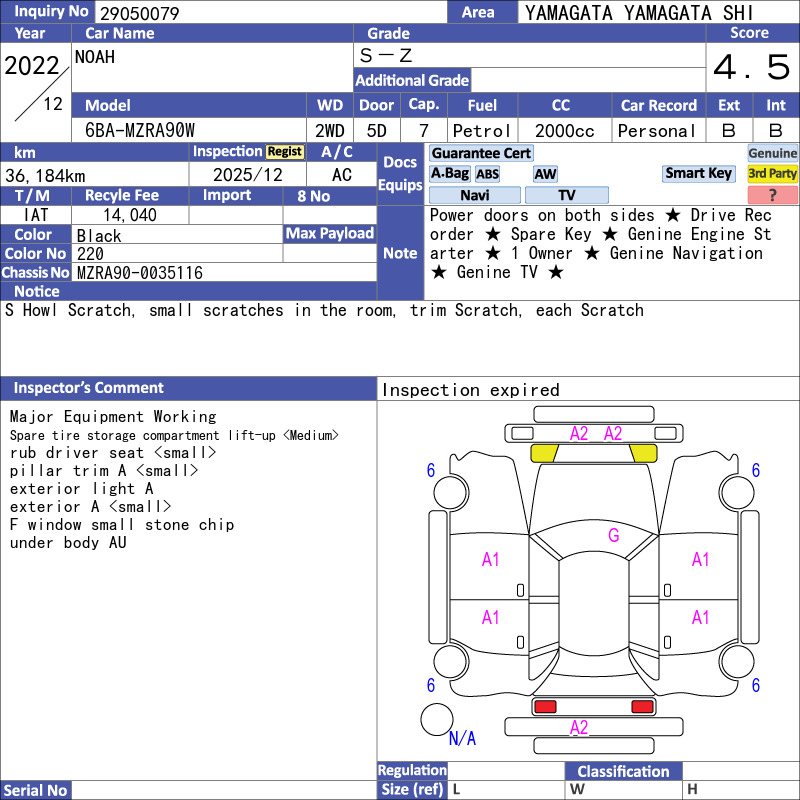800x800 pixels.
Task: Click the 5D door value
Action: pos(377,131)
